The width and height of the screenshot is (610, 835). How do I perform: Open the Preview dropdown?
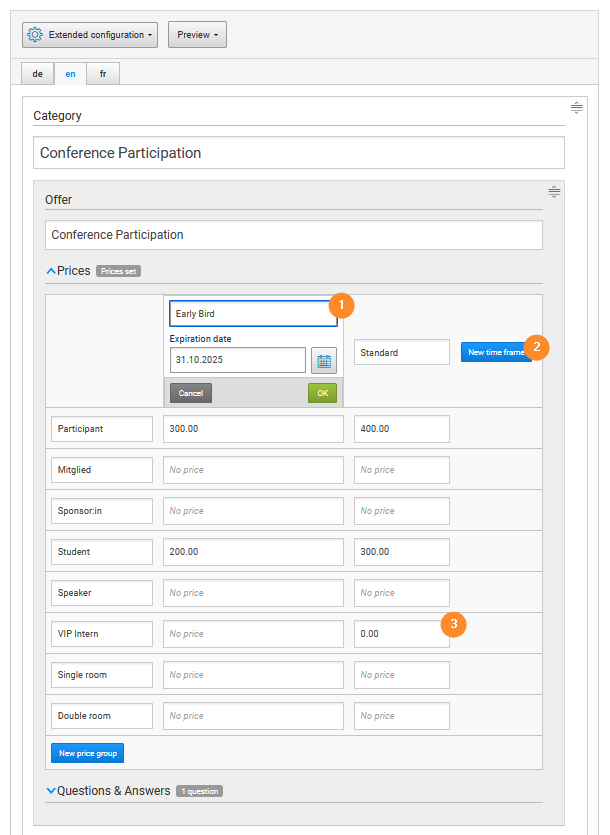pos(196,34)
